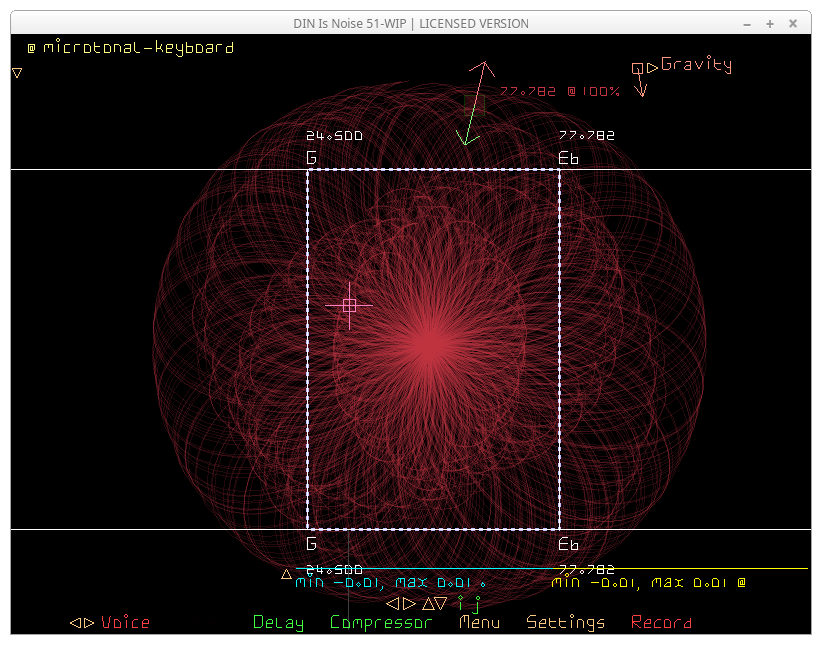Click the up triangle left of min/max range

point(287,574)
